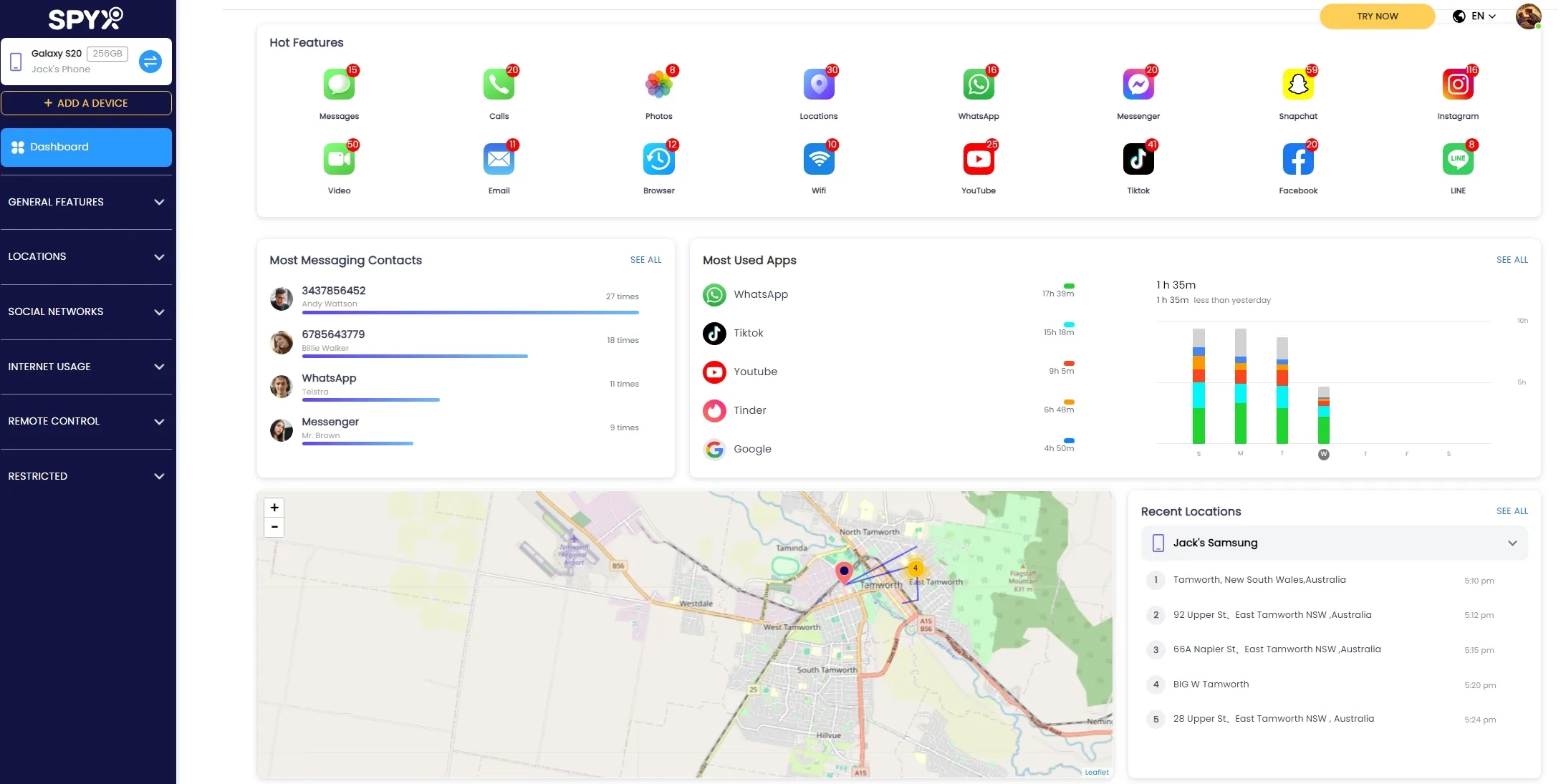Expand the LOCATIONS sidebar section
Image resolution: width=1561 pixels, height=784 pixels.
pos(86,256)
